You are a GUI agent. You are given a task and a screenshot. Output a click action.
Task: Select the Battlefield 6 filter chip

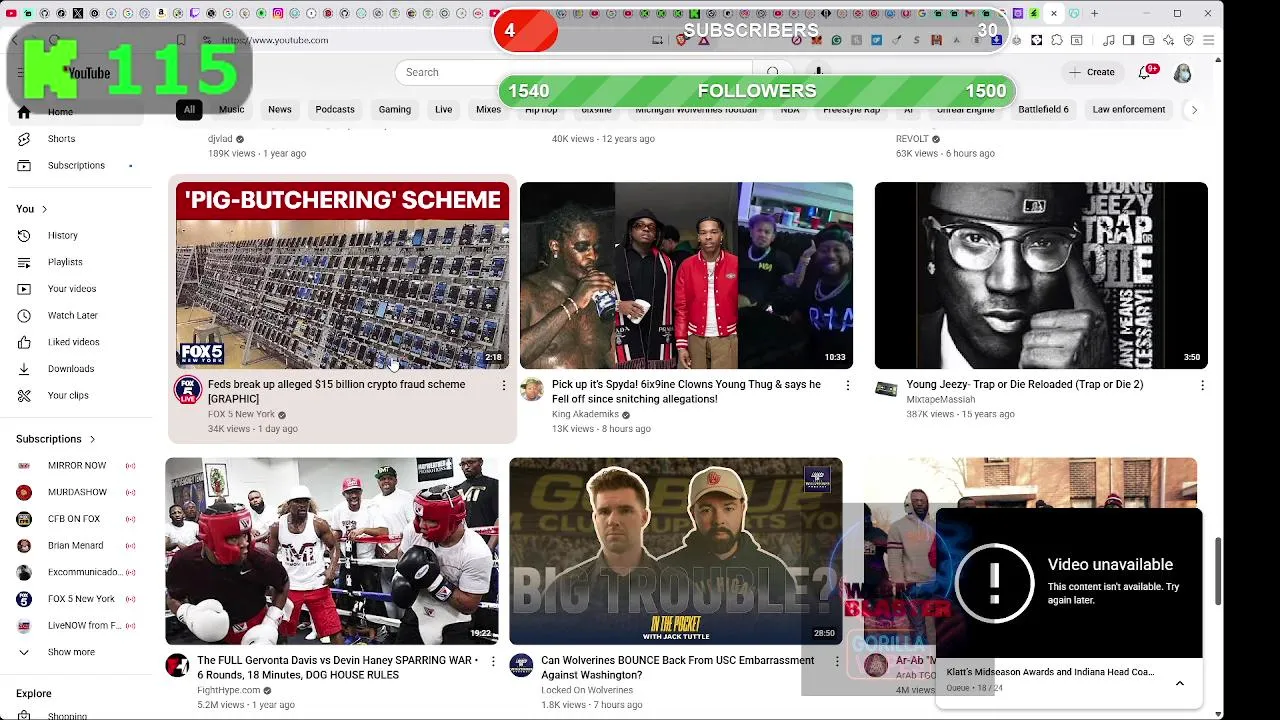(x=1043, y=110)
